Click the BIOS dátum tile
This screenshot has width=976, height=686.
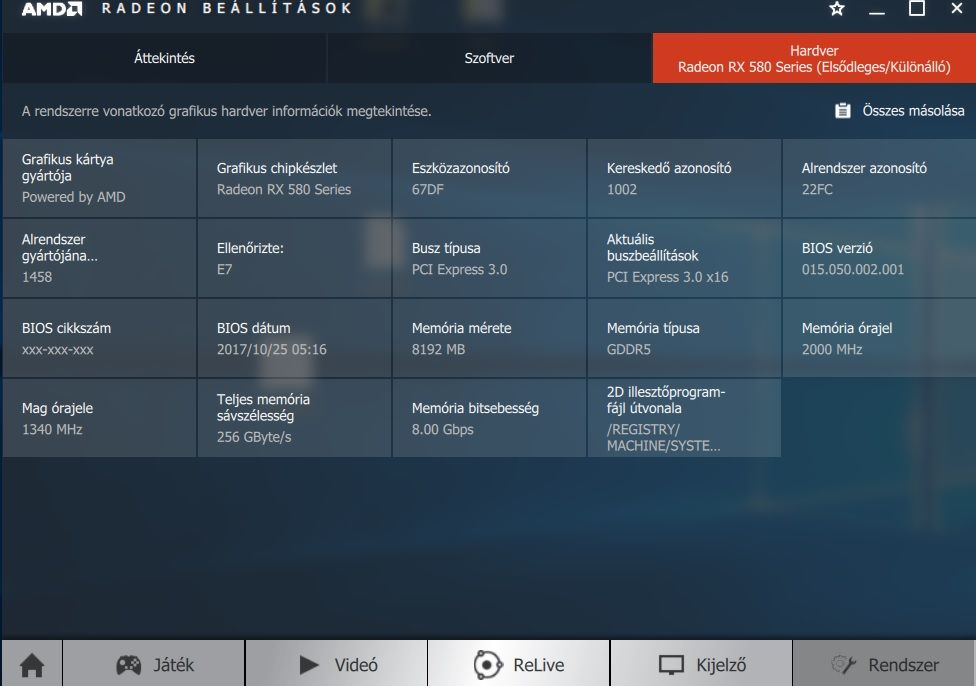point(294,338)
